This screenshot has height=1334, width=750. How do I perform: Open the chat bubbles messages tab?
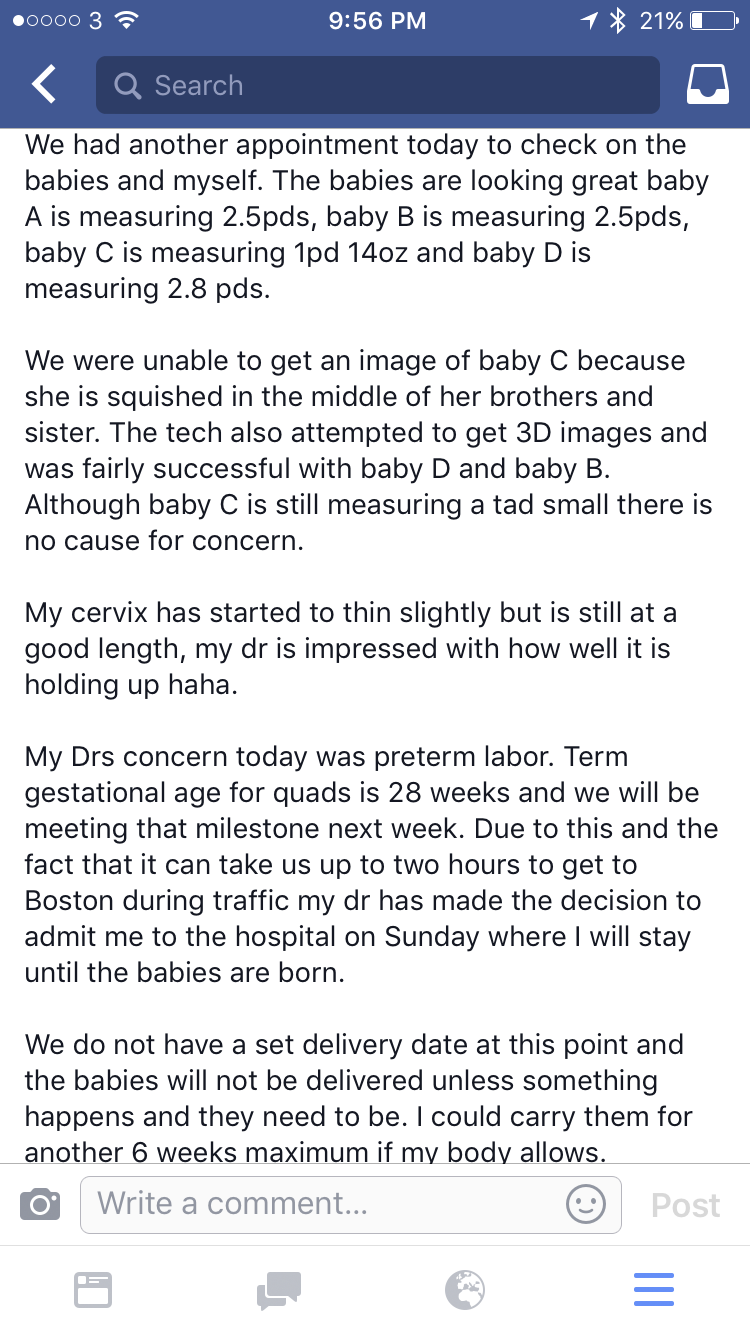[279, 1289]
